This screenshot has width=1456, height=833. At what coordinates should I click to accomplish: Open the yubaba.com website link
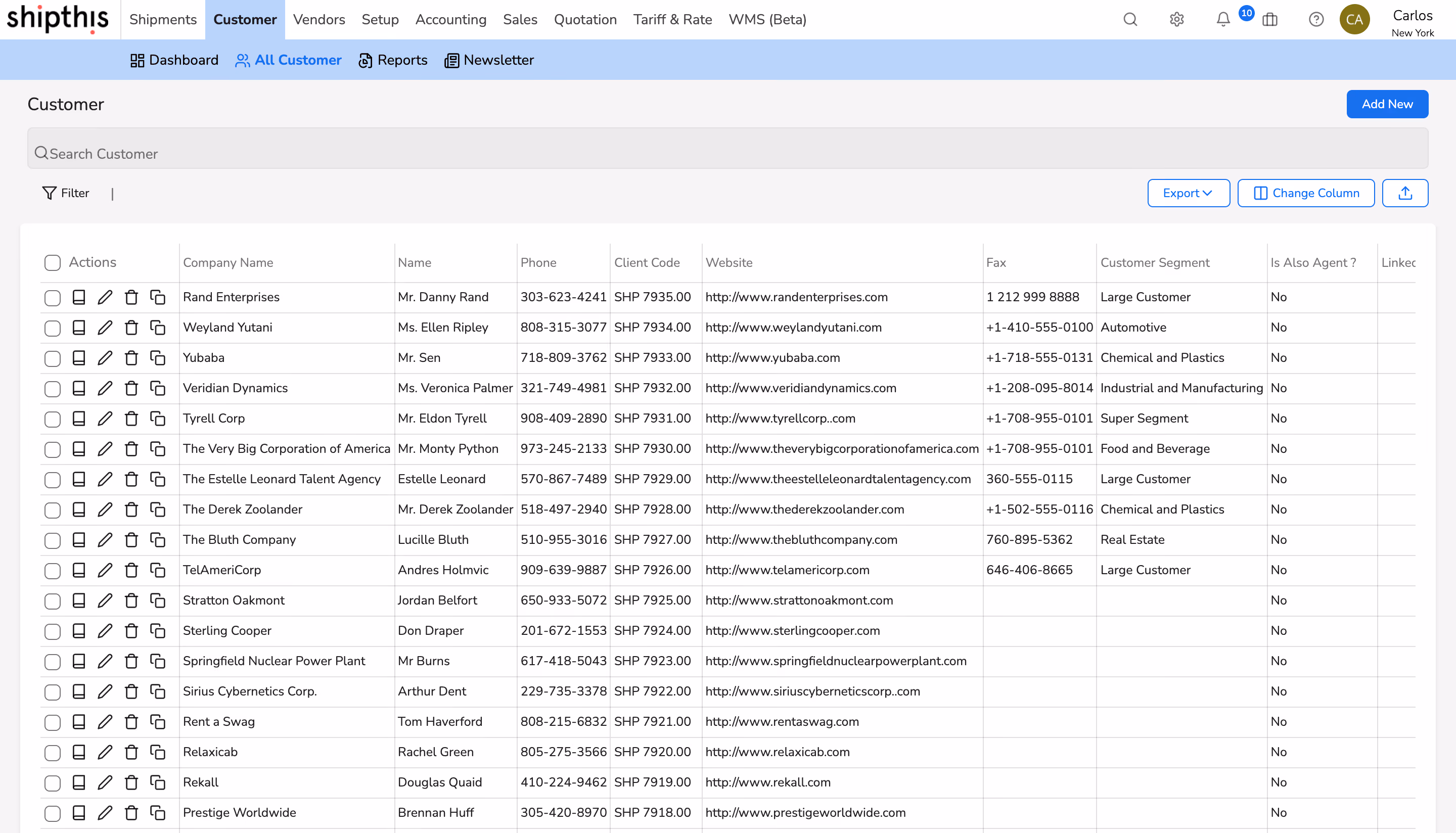click(772, 357)
